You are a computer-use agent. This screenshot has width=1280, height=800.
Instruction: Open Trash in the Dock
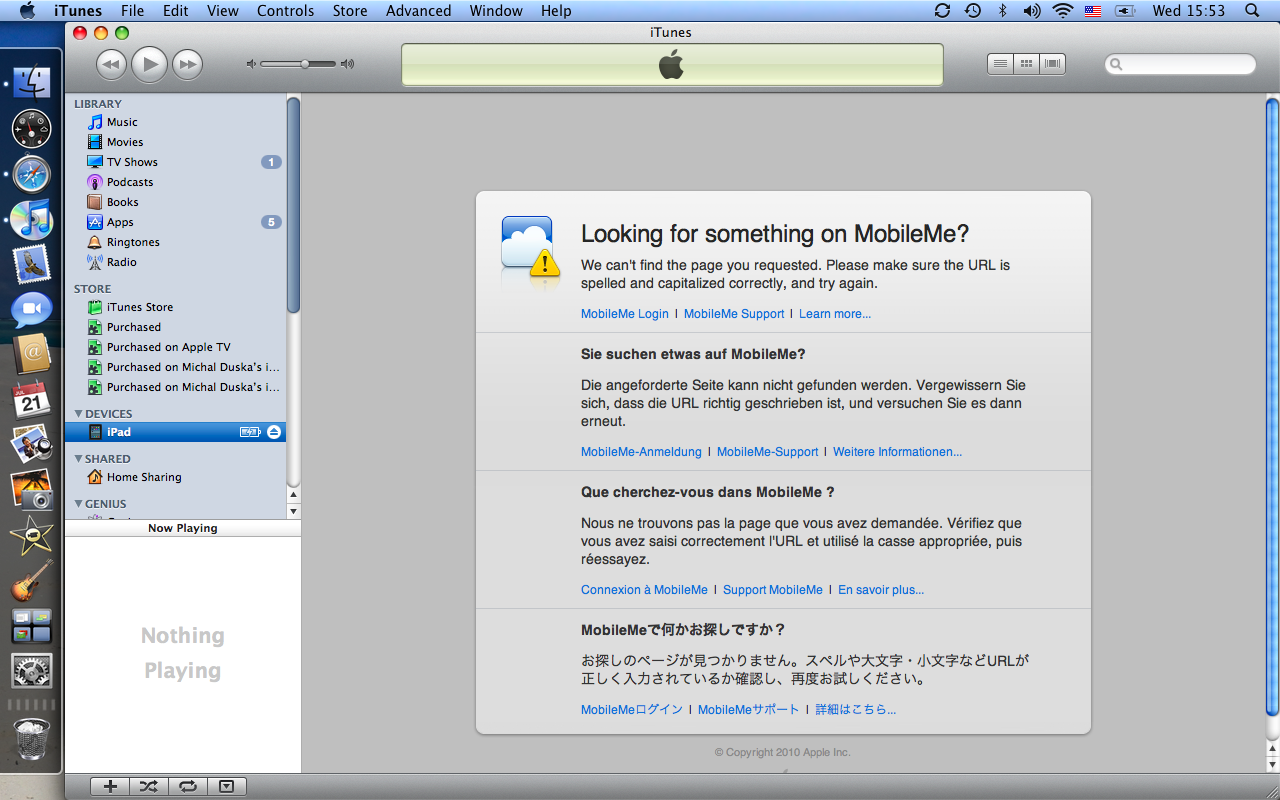[32, 741]
